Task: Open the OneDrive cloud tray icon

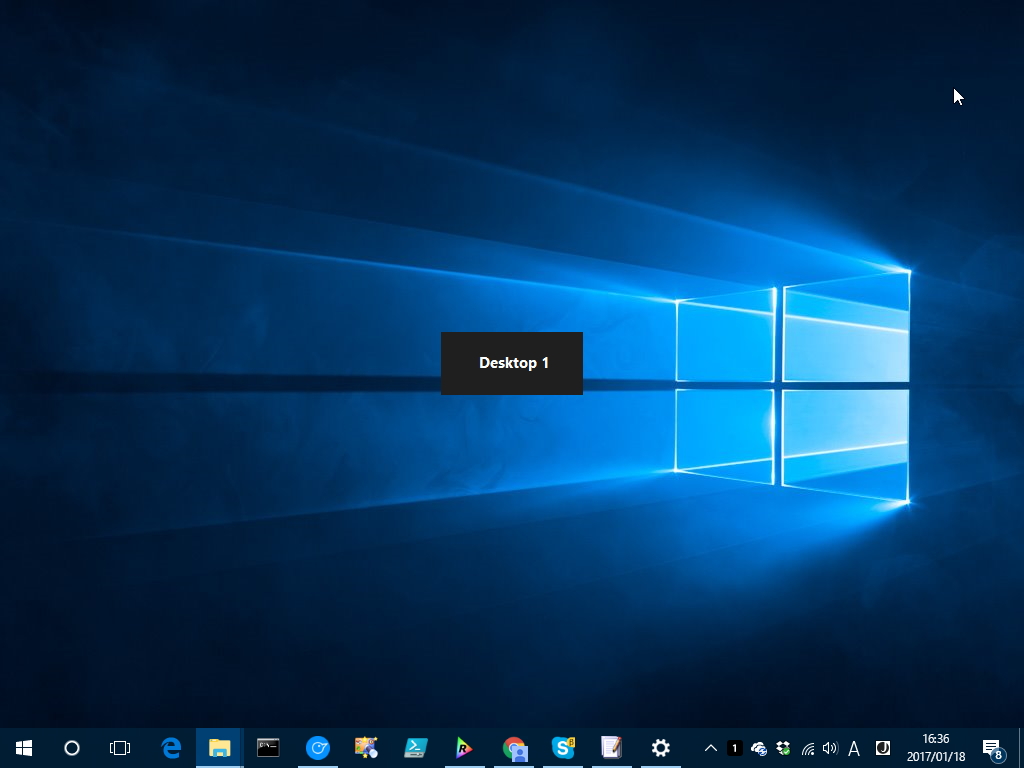Action: coord(759,748)
